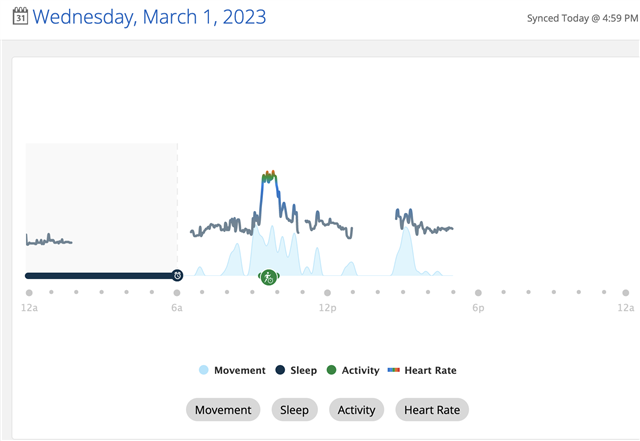Screen dimensions: 640x441
Task: Click the 6p timeline marker dot
Action: click(x=478, y=293)
